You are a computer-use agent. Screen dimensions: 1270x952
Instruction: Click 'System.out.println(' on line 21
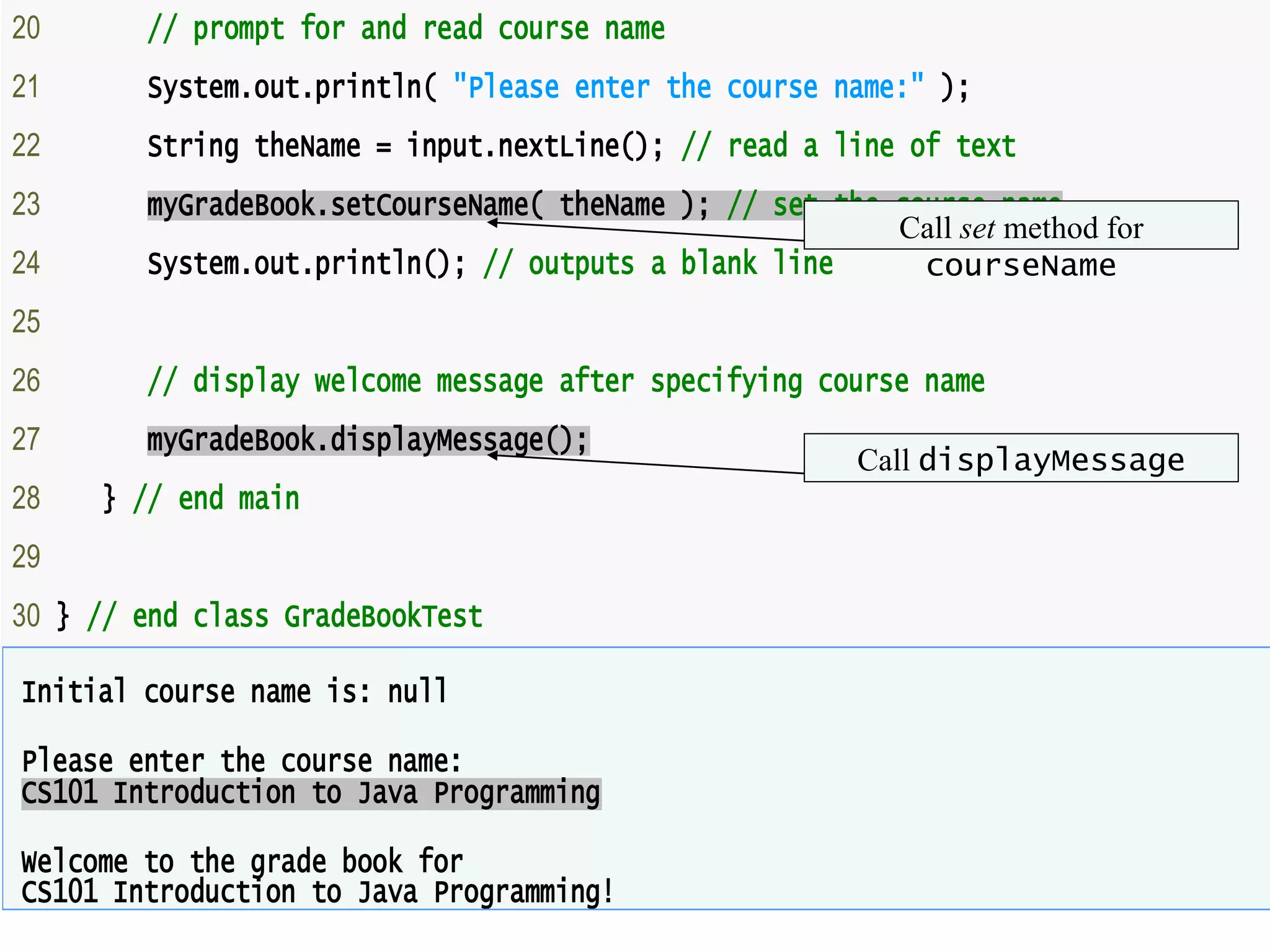click(293, 87)
